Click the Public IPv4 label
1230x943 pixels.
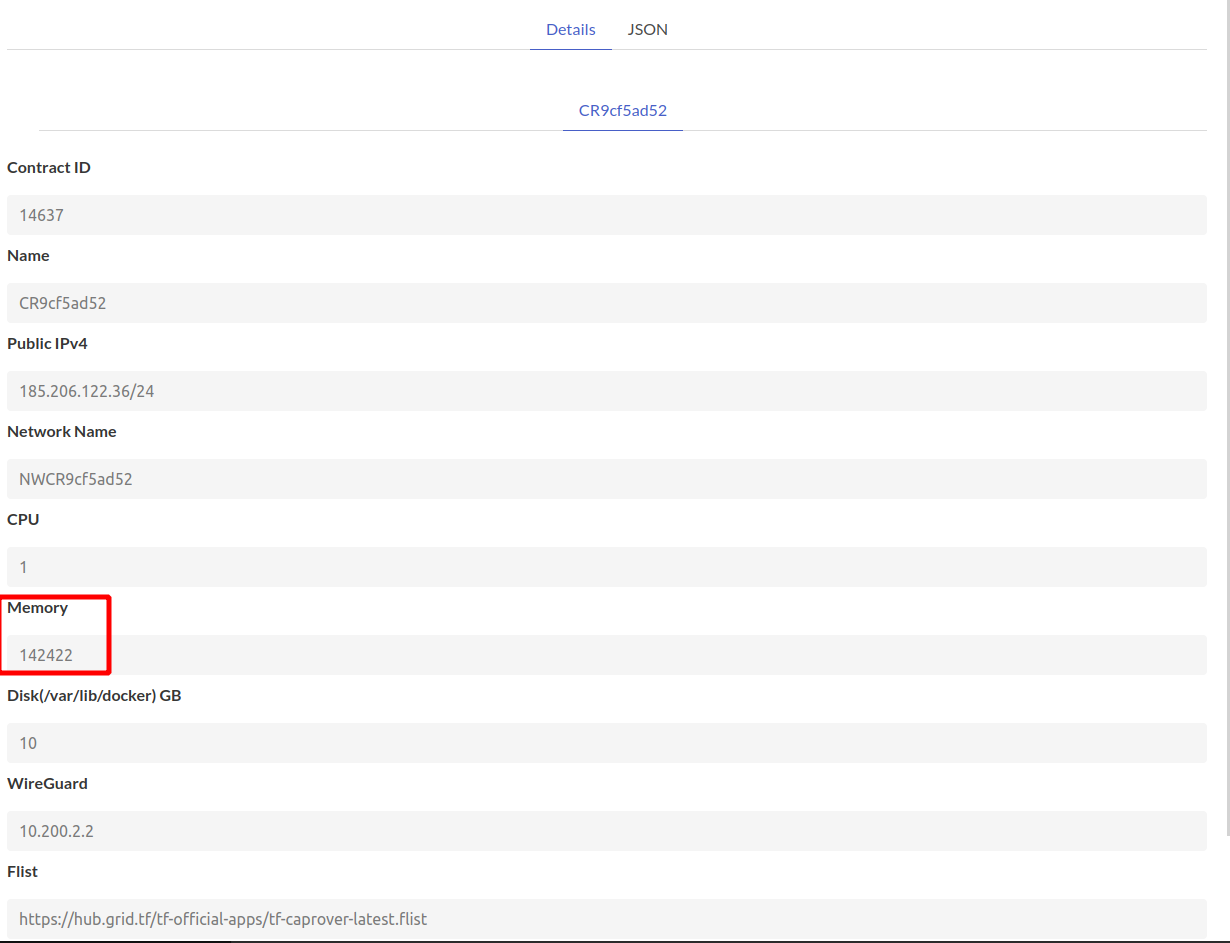point(47,343)
